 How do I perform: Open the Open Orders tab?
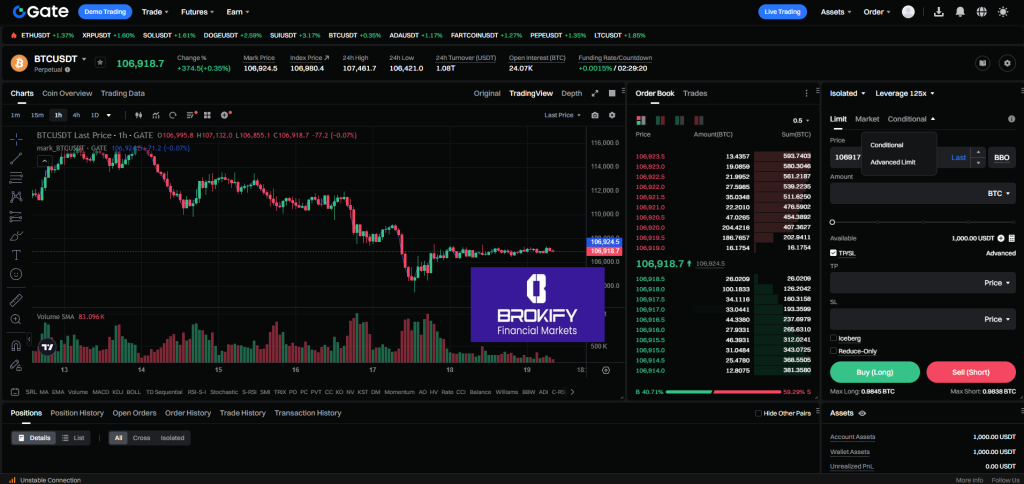pyautogui.click(x=135, y=413)
